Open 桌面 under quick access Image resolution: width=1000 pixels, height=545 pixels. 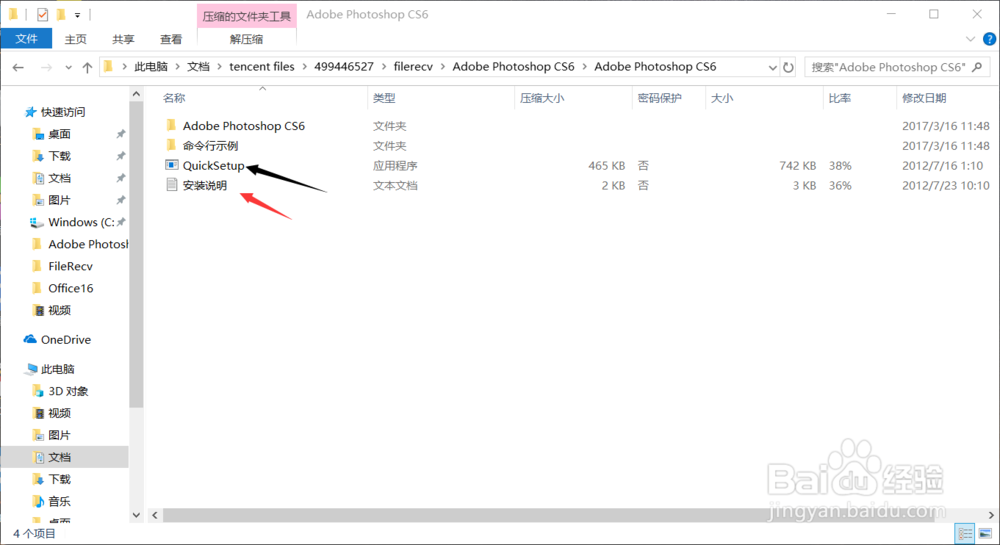click(59, 134)
